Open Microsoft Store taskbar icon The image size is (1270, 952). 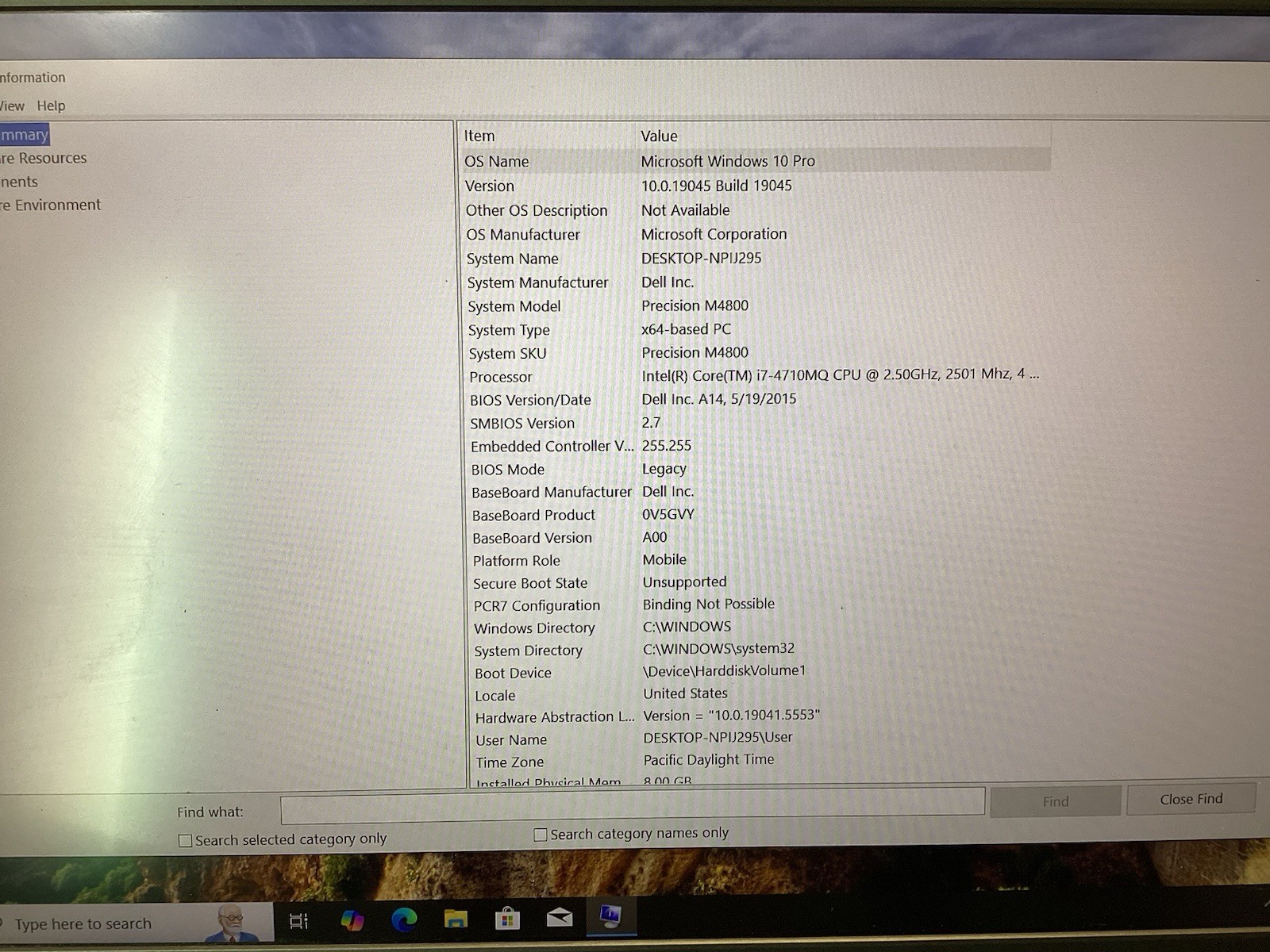pos(507,919)
